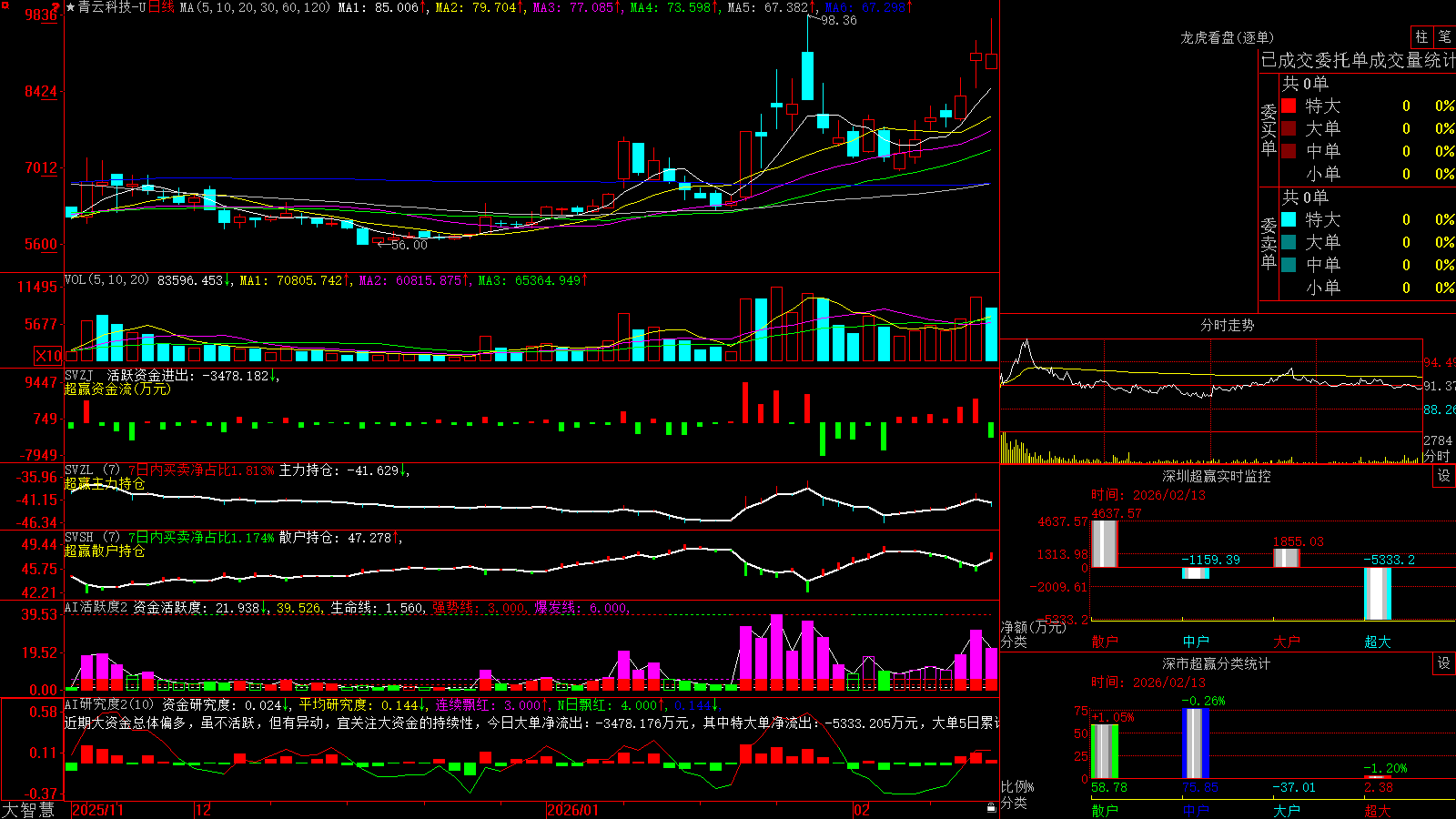Click the VOL(5,10,20) indicator label
The image size is (1456, 819).
coord(106,280)
